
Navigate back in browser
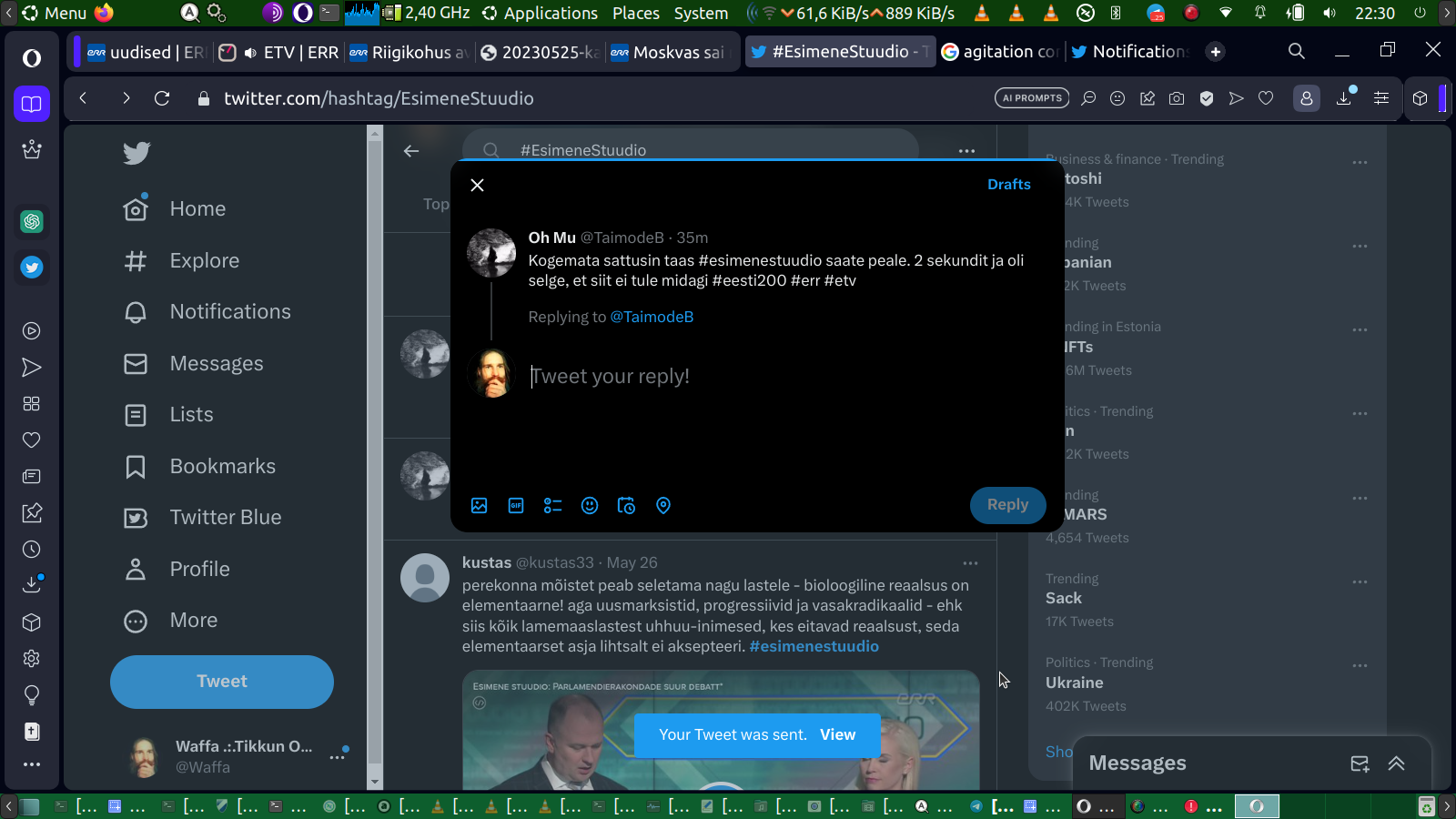[x=83, y=98]
